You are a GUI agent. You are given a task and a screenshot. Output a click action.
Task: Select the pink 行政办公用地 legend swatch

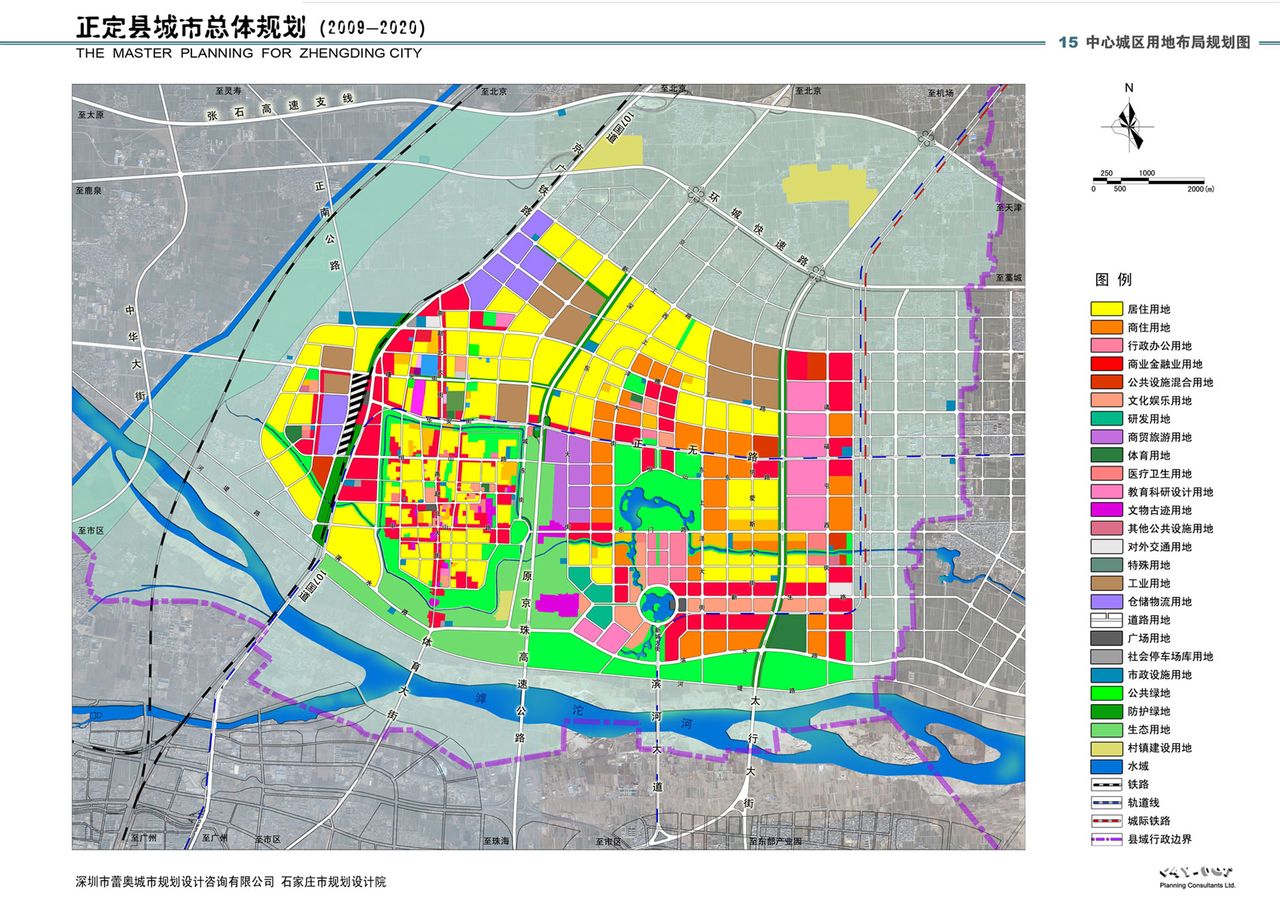pos(1105,346)
